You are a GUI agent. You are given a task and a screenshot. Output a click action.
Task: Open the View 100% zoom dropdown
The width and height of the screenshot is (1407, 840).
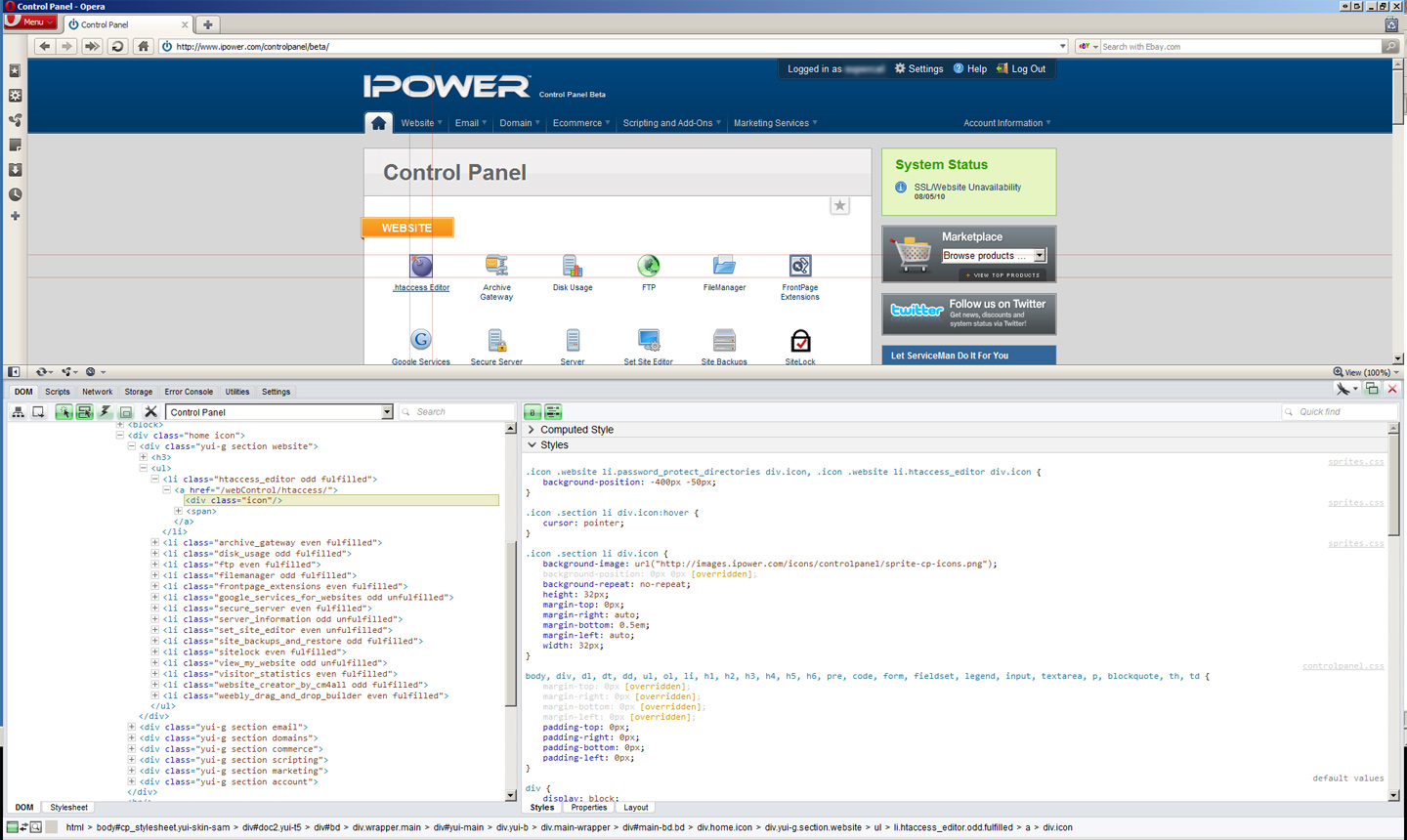1367,372
